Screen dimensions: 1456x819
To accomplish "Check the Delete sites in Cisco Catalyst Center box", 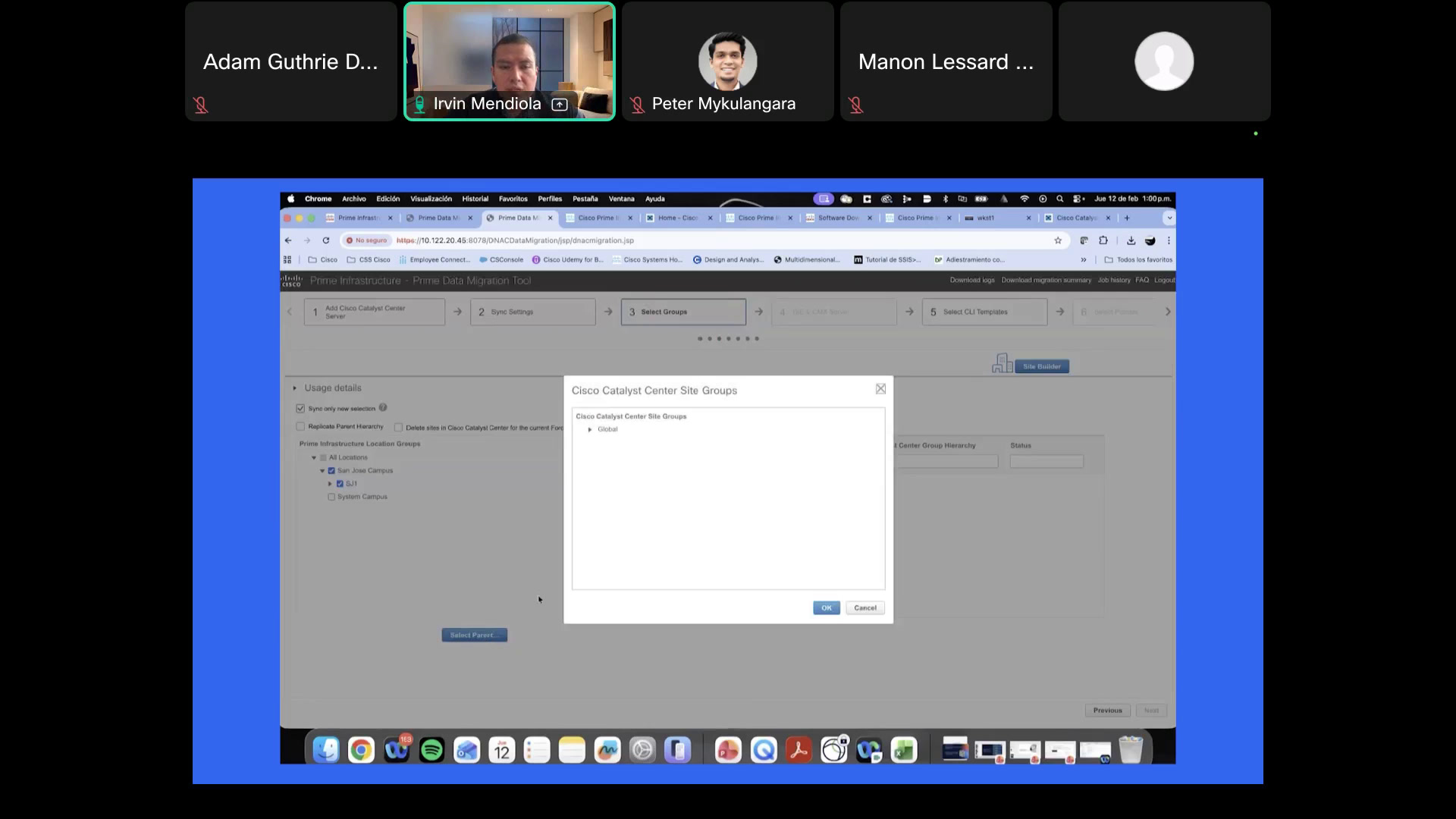I will pos(398,428).
